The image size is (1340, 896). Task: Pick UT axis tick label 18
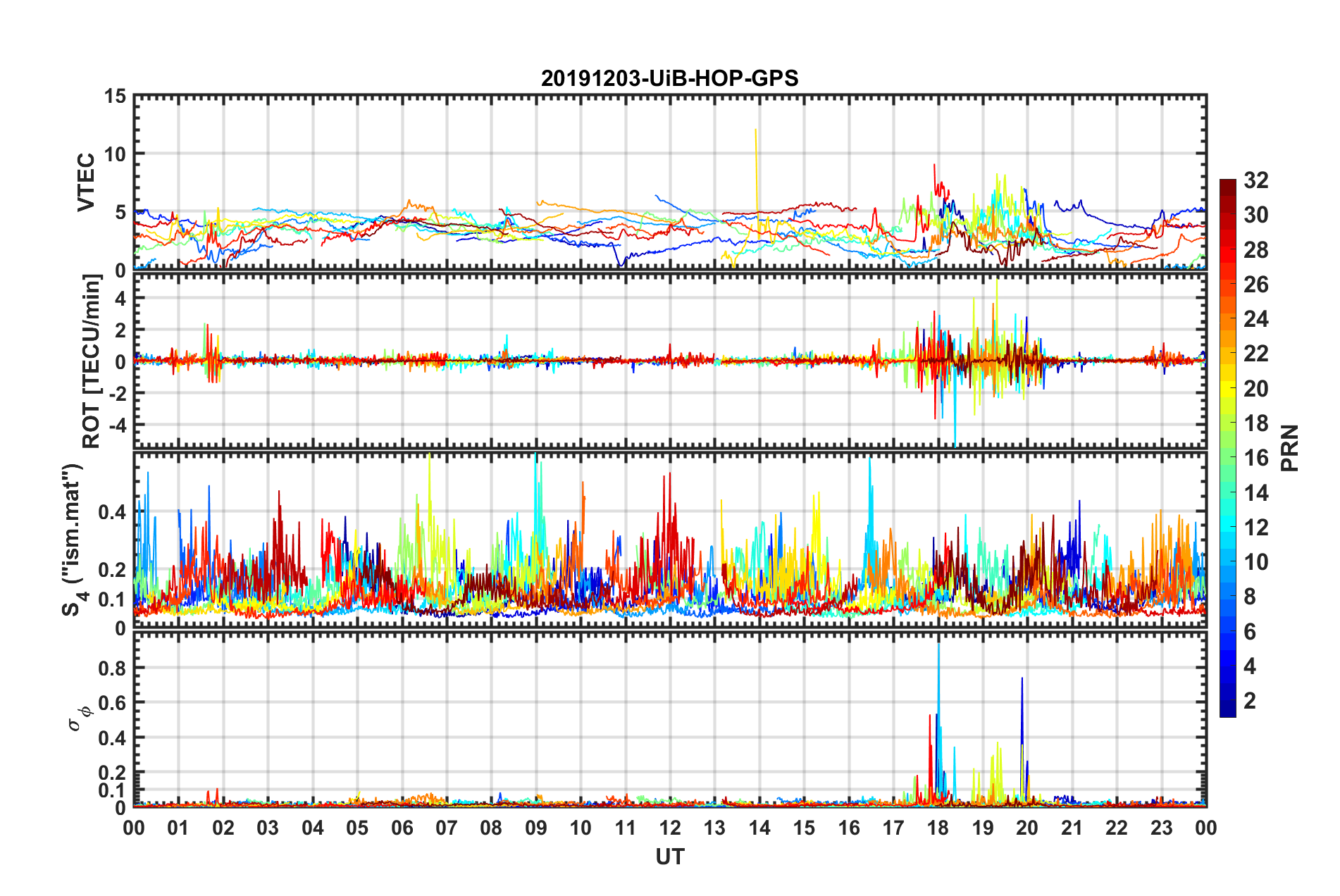click(x=938, y=828)
